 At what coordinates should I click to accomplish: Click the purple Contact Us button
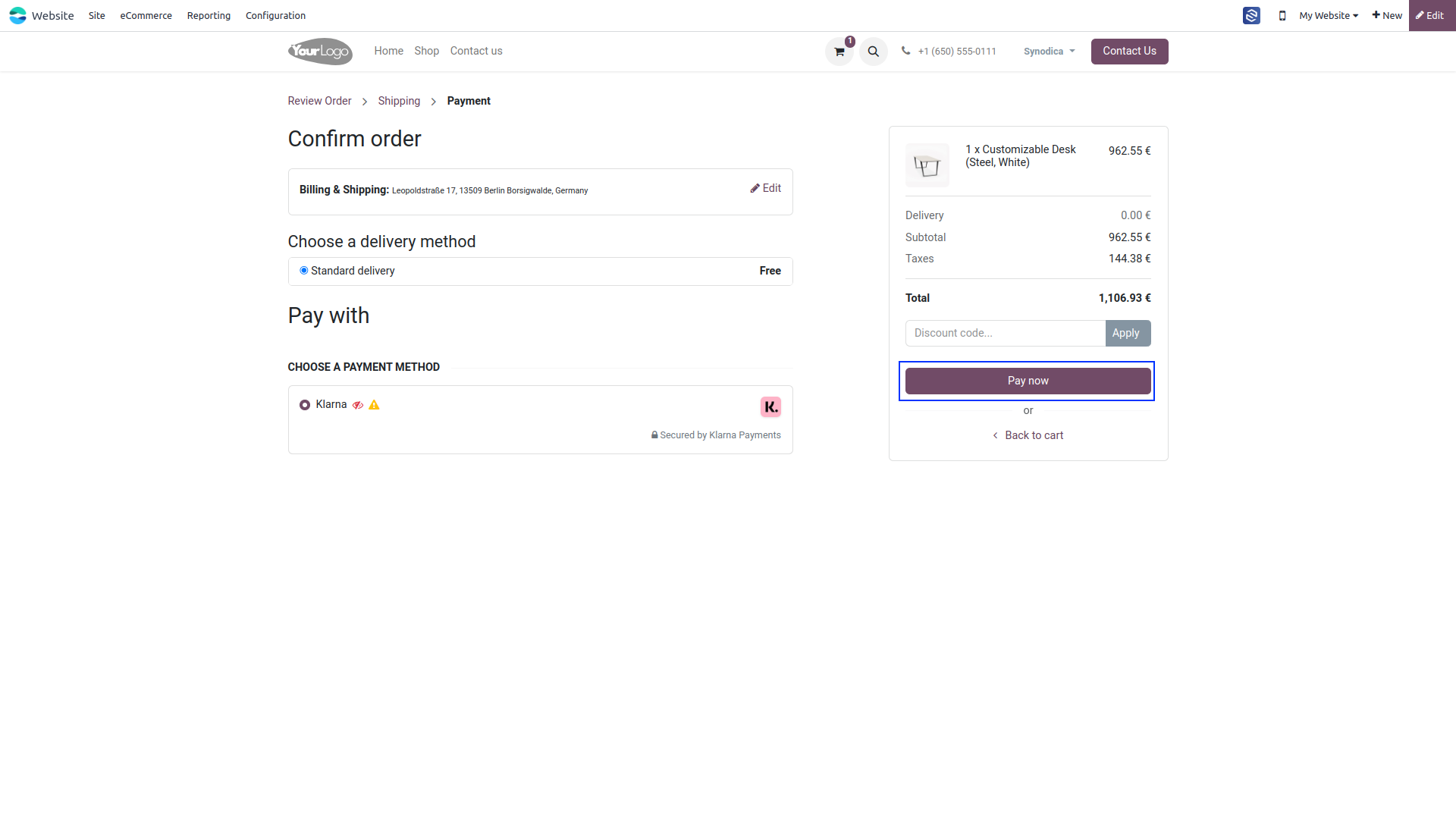point(1129,51)
